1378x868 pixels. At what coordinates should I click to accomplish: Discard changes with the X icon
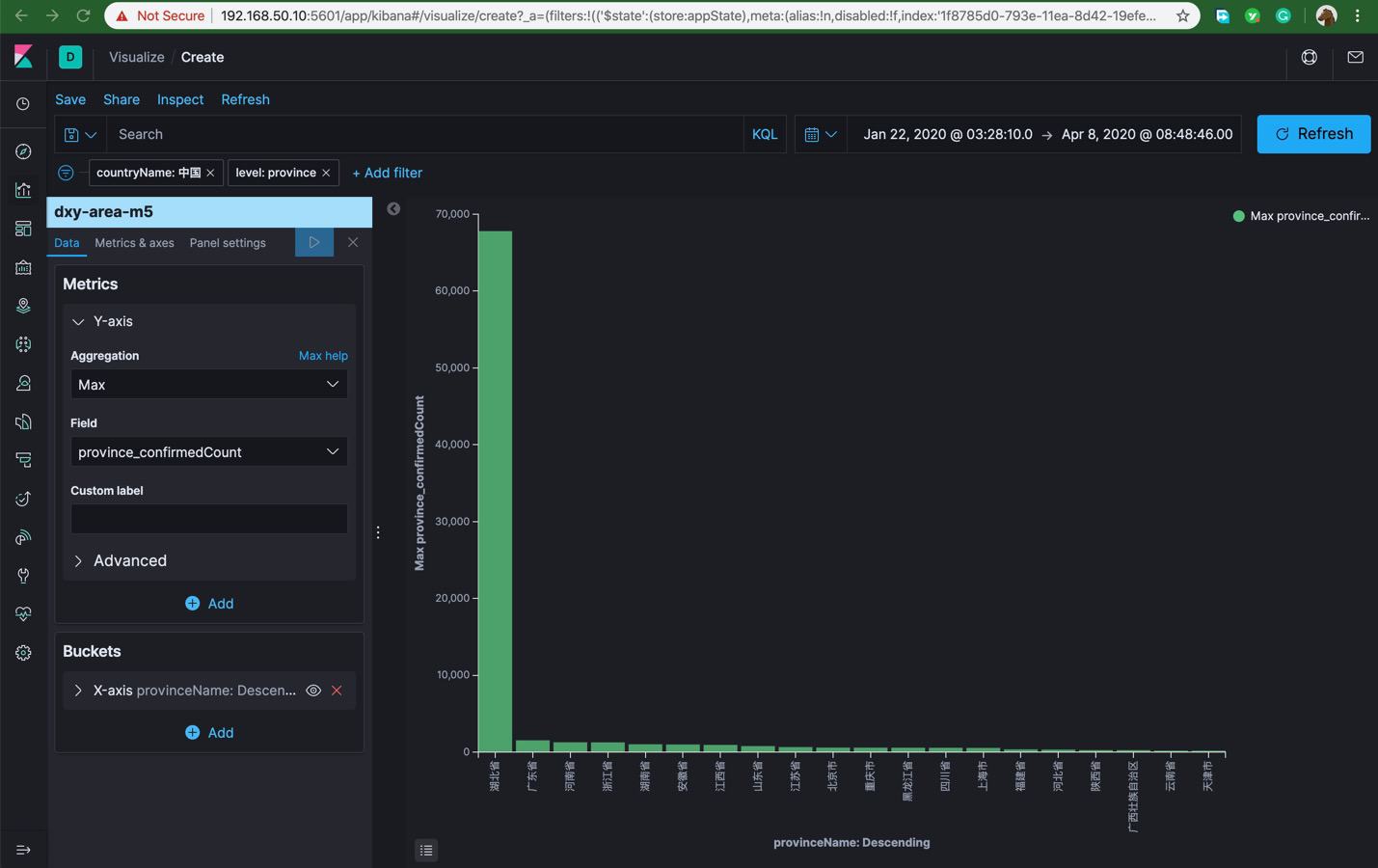[353, 242]
